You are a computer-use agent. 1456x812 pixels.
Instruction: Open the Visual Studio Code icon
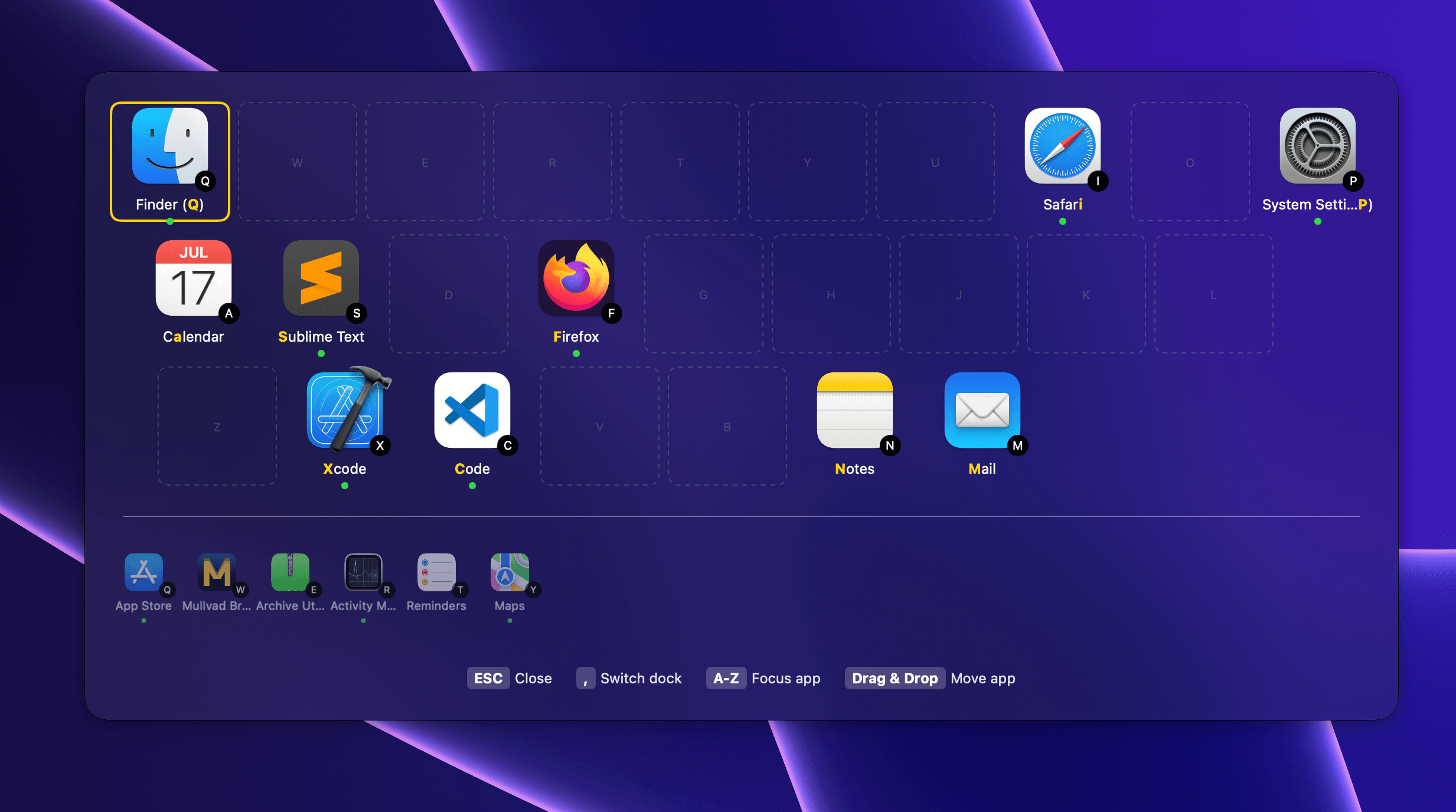(x=472, y=410)
